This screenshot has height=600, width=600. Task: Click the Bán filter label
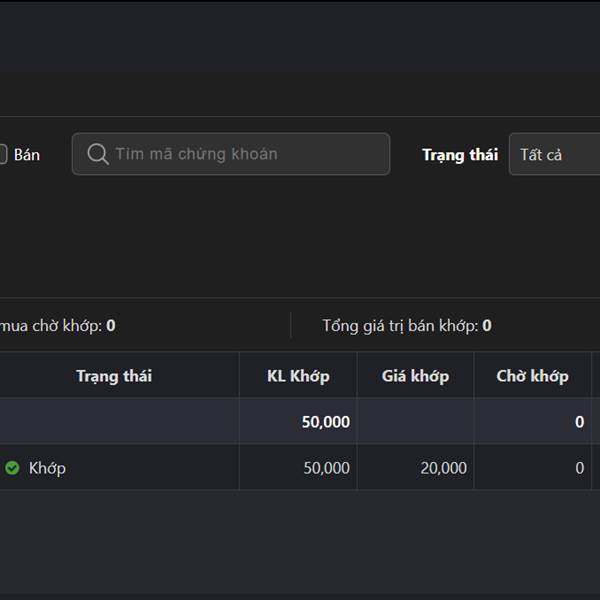27,155
